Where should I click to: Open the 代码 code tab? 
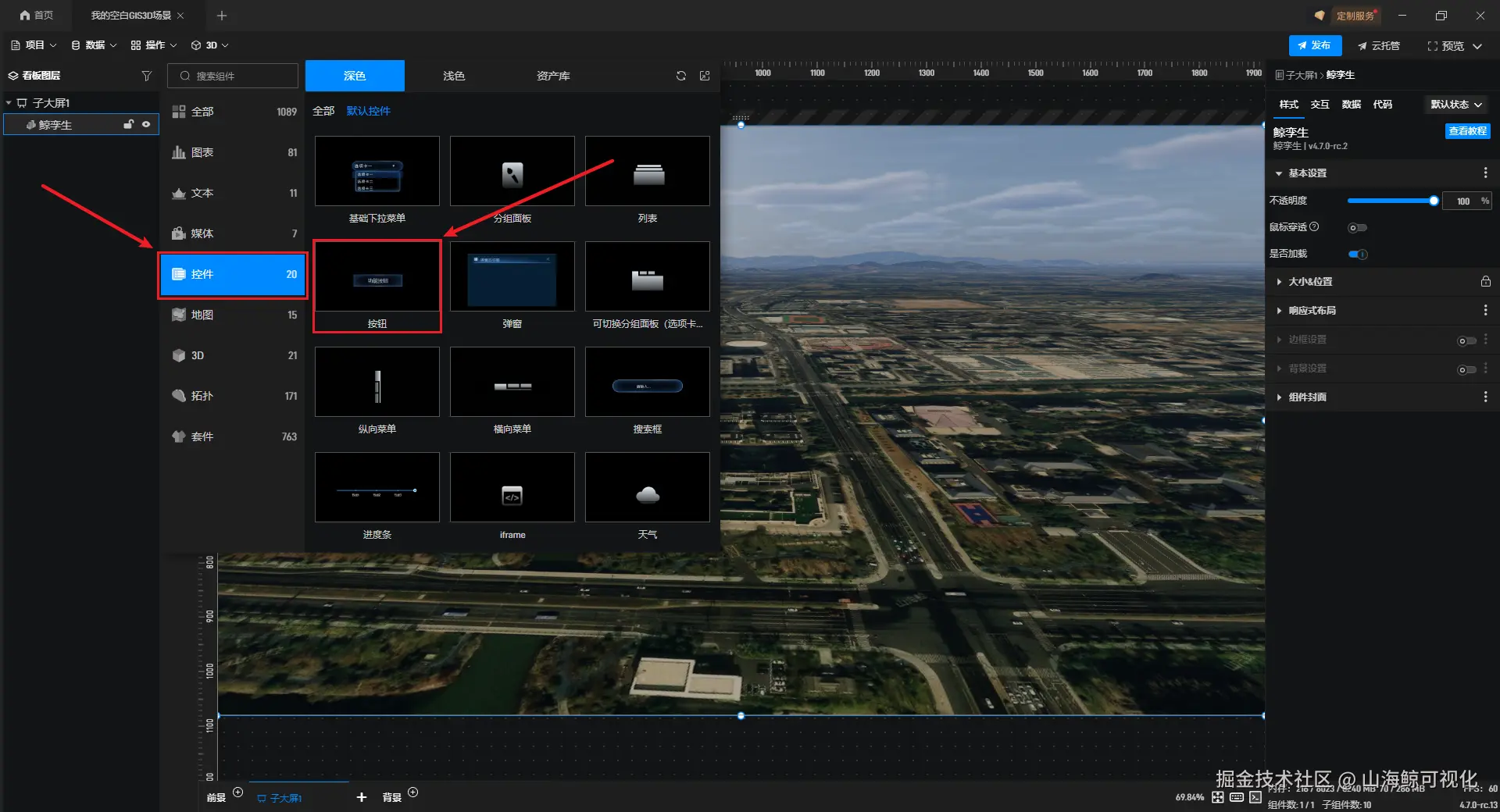1382,105
